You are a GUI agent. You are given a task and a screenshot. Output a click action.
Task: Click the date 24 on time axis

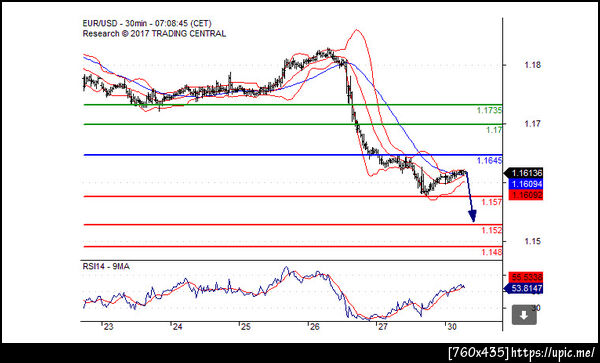(177, 327)
